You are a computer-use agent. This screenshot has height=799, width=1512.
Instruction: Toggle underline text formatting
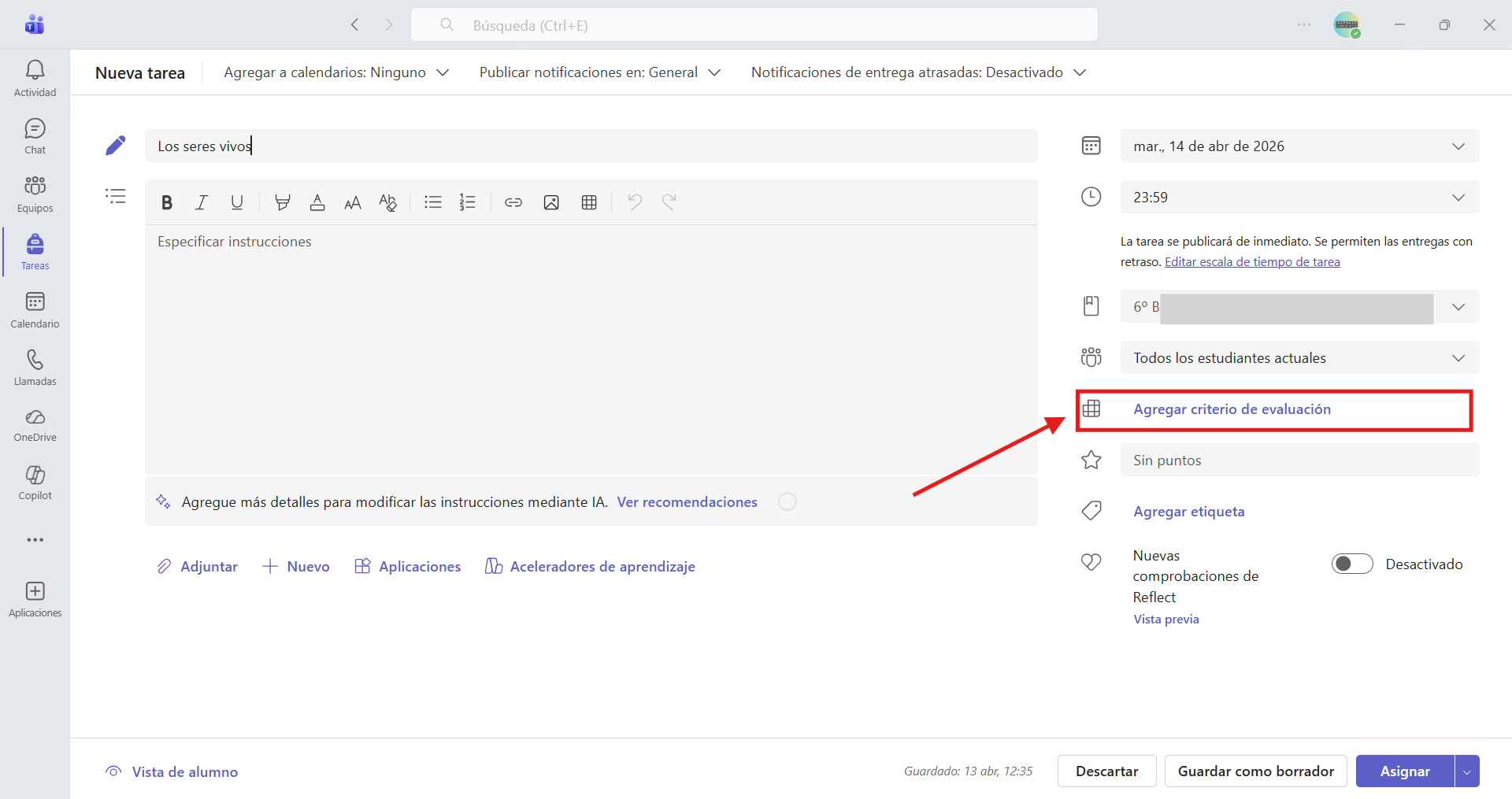point(237,202)
